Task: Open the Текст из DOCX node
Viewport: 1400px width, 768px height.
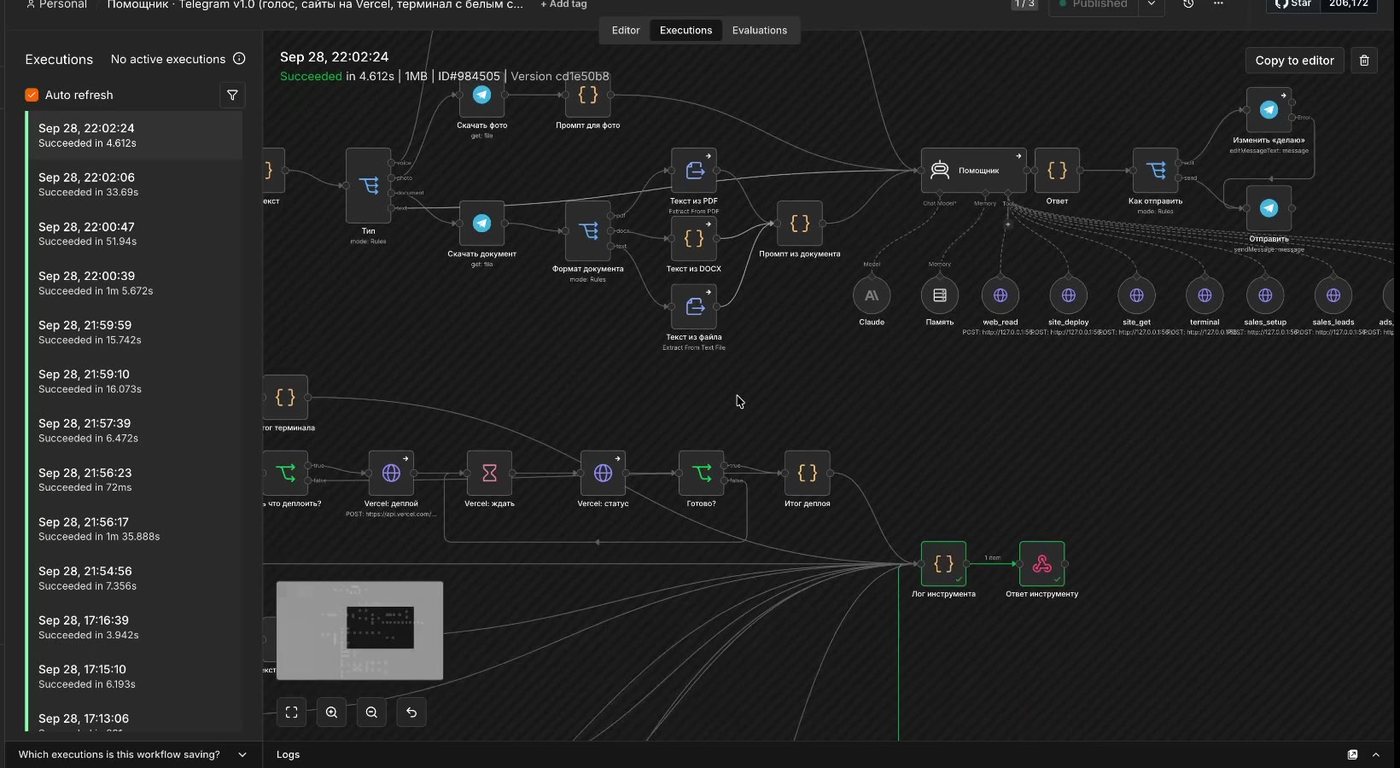Action: tap(694, 239)
